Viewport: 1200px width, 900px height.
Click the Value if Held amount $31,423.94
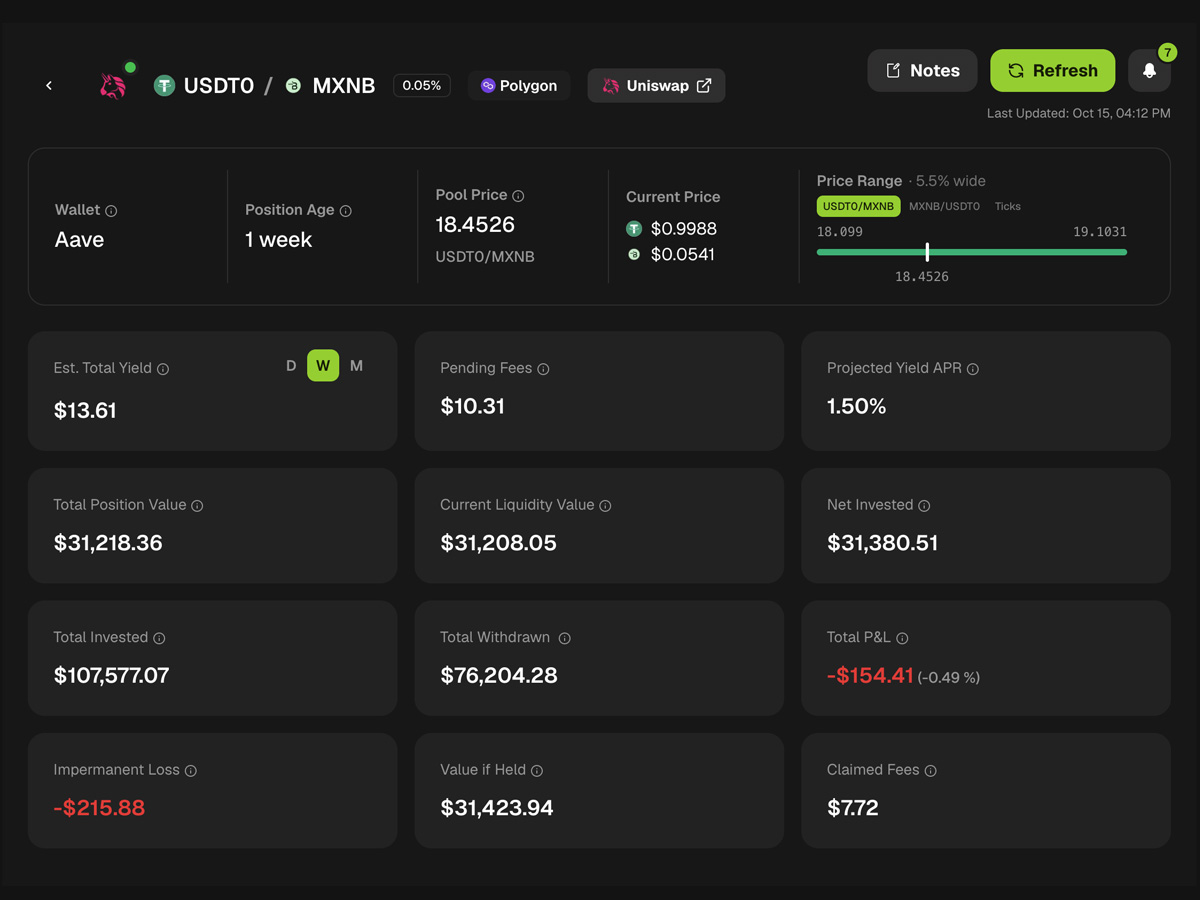pos(497,808)
